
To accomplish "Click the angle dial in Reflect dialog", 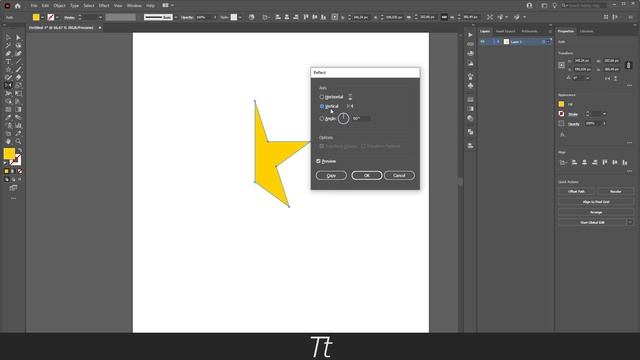I will 344,119.
